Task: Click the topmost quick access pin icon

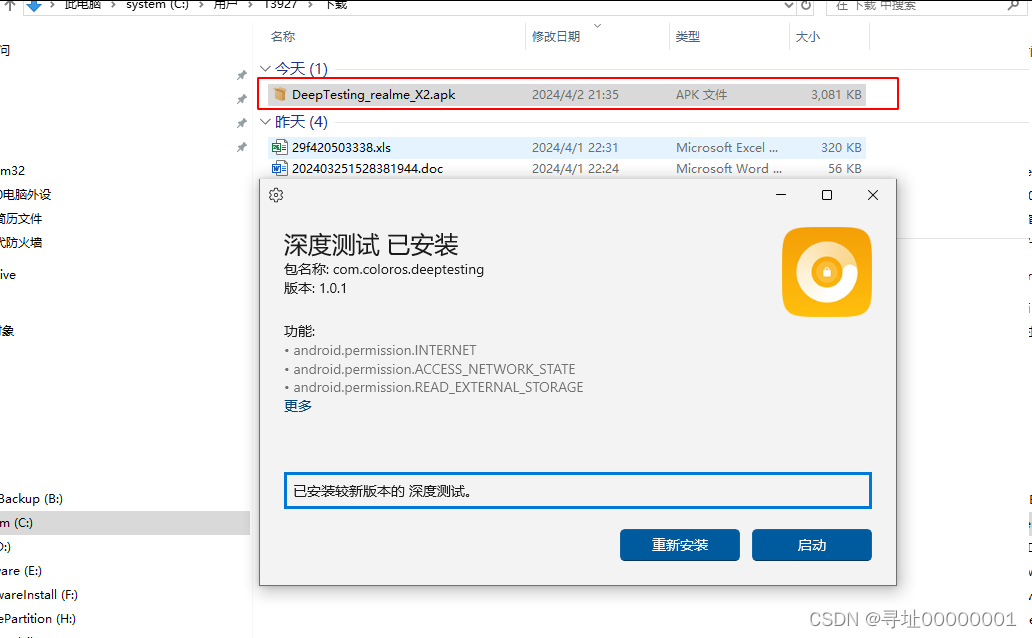Action: pos(242,75)
